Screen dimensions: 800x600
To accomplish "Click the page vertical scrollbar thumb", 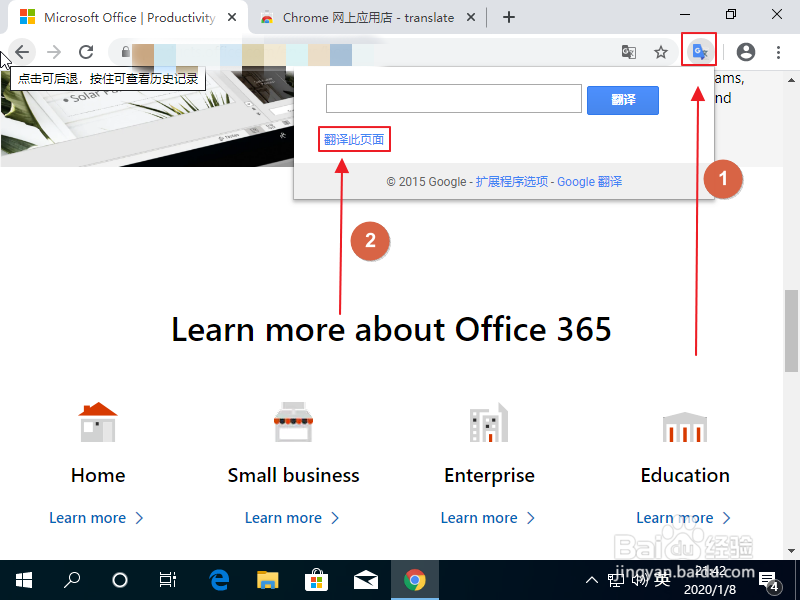I will tap(791, 331).
